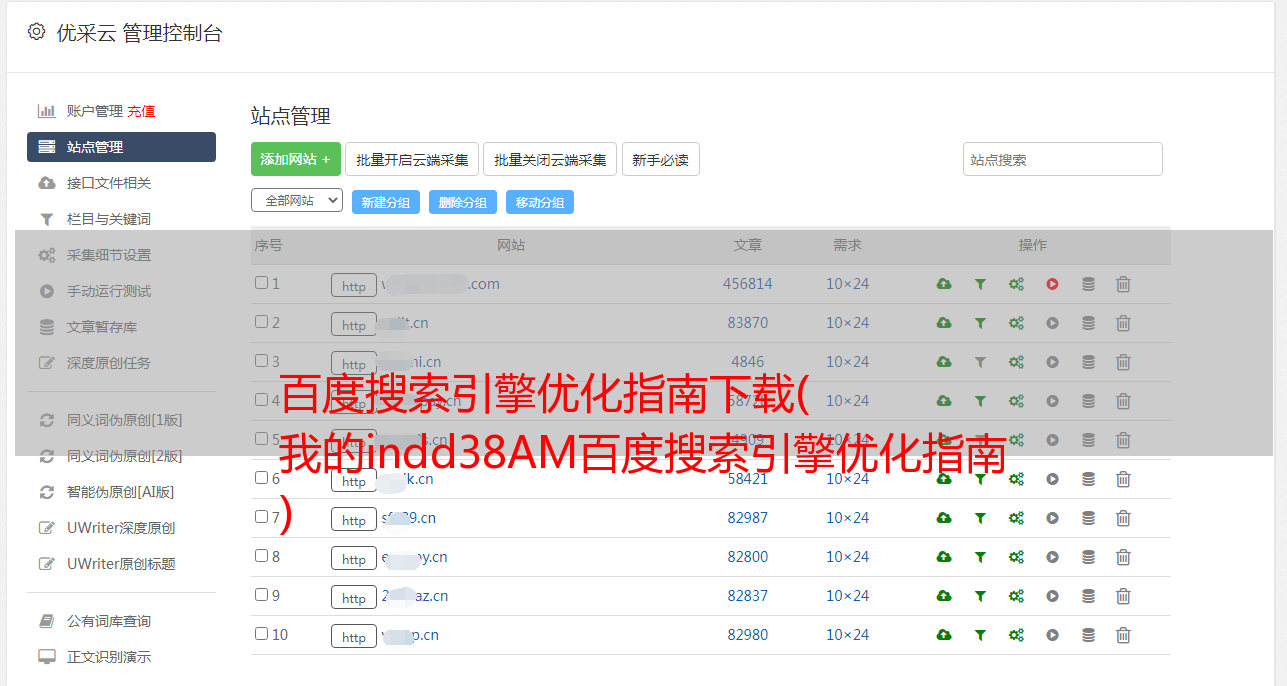Click 批量开启云端采集 button
Image resolution: width=1287 pixels, height=686 pixels.
[412, 159]
